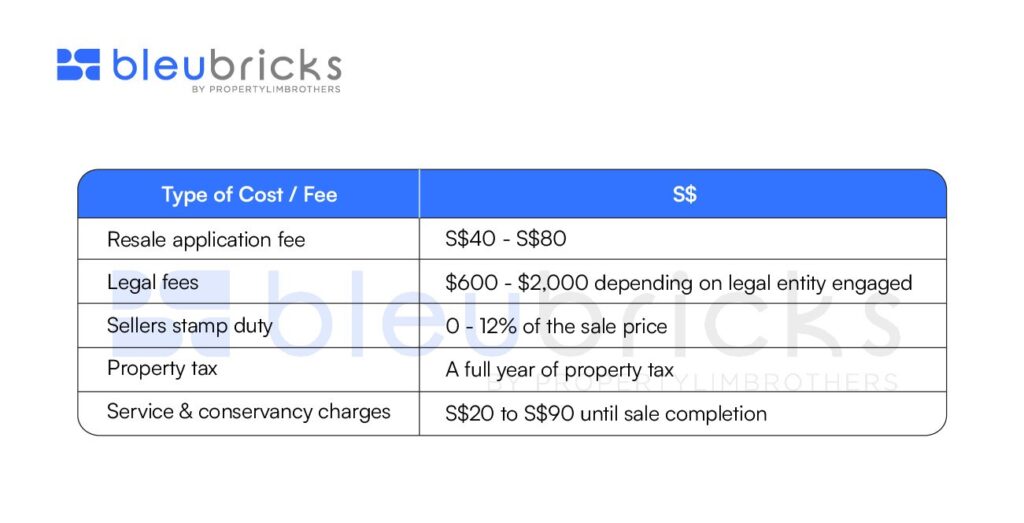Screen dimensions: 1024x523
Task: Click "S$20 to S$90 until sale completion" cell
Action: click(606, 413)
